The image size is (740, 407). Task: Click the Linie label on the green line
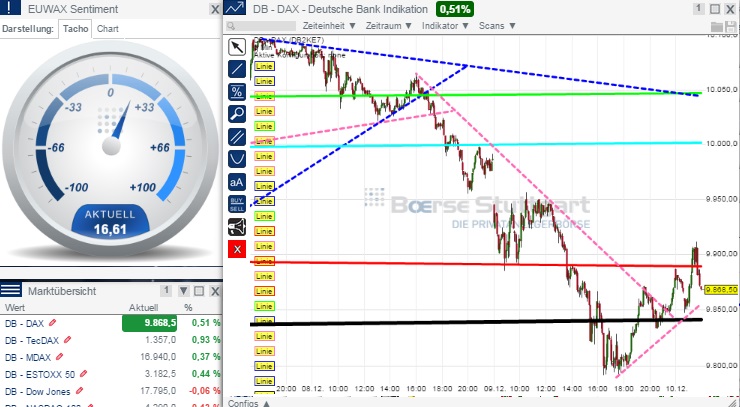[x=264, y=96]
